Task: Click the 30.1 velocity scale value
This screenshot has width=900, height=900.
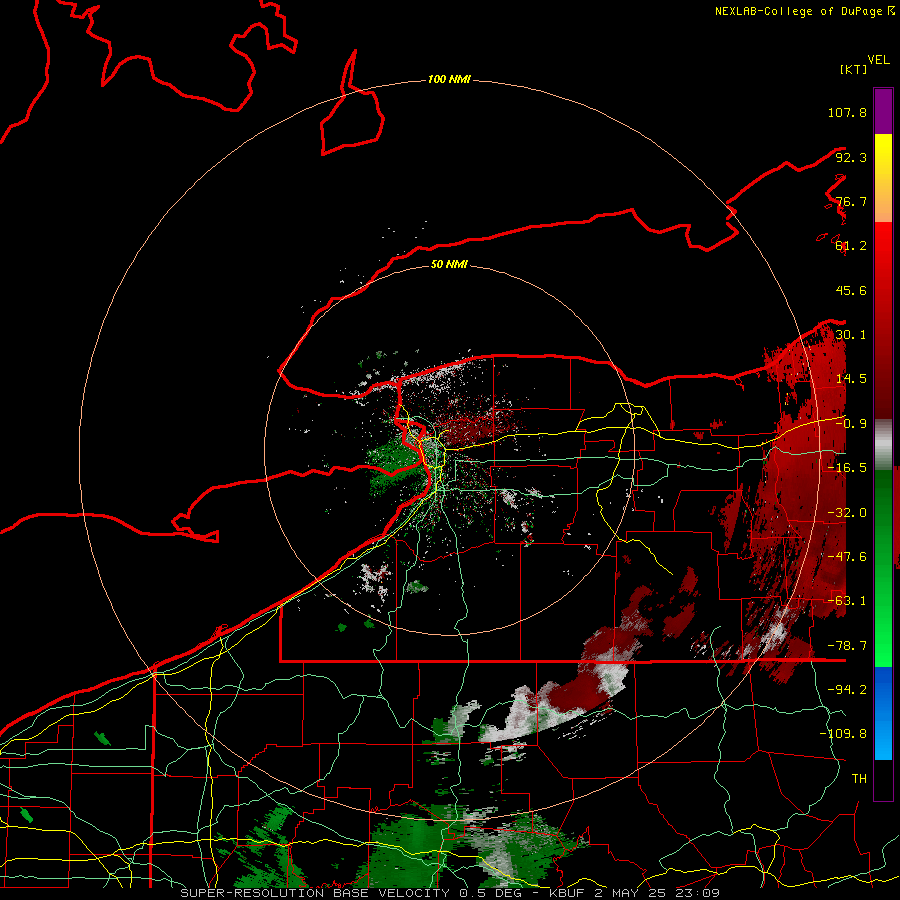Action: (851, 335)
